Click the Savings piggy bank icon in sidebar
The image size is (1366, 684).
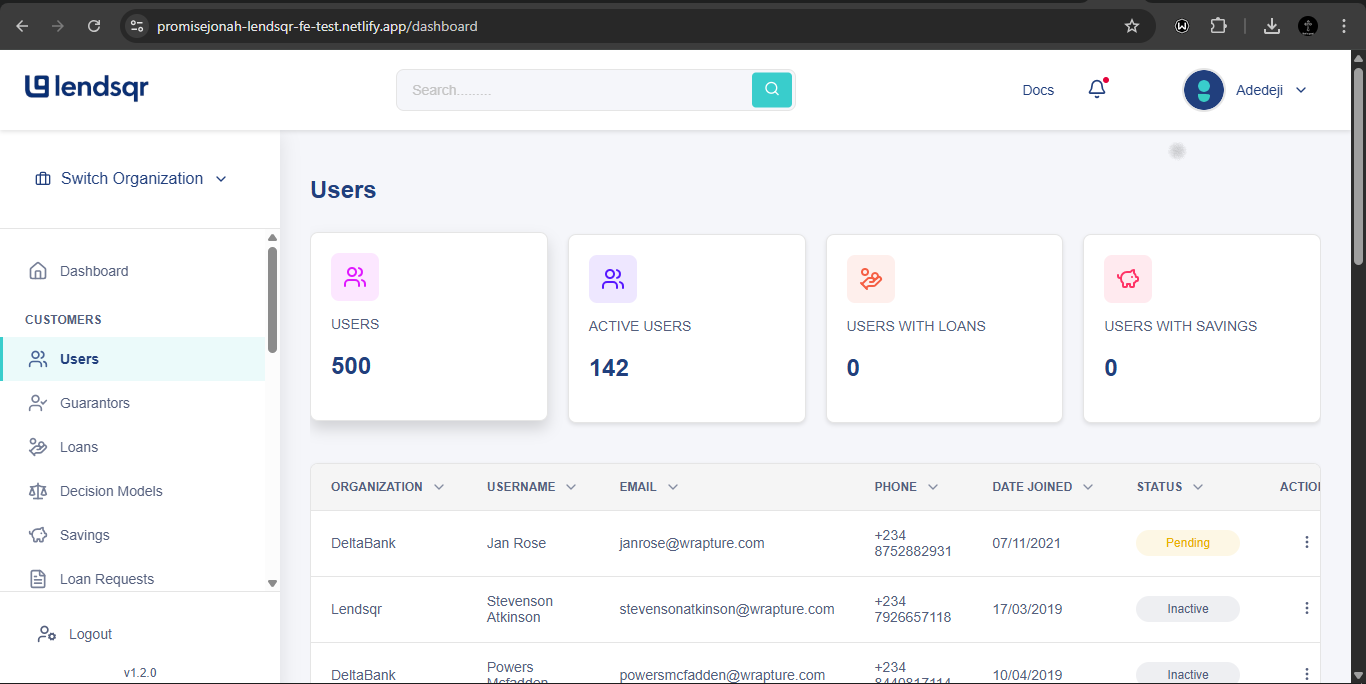[38, 535]
